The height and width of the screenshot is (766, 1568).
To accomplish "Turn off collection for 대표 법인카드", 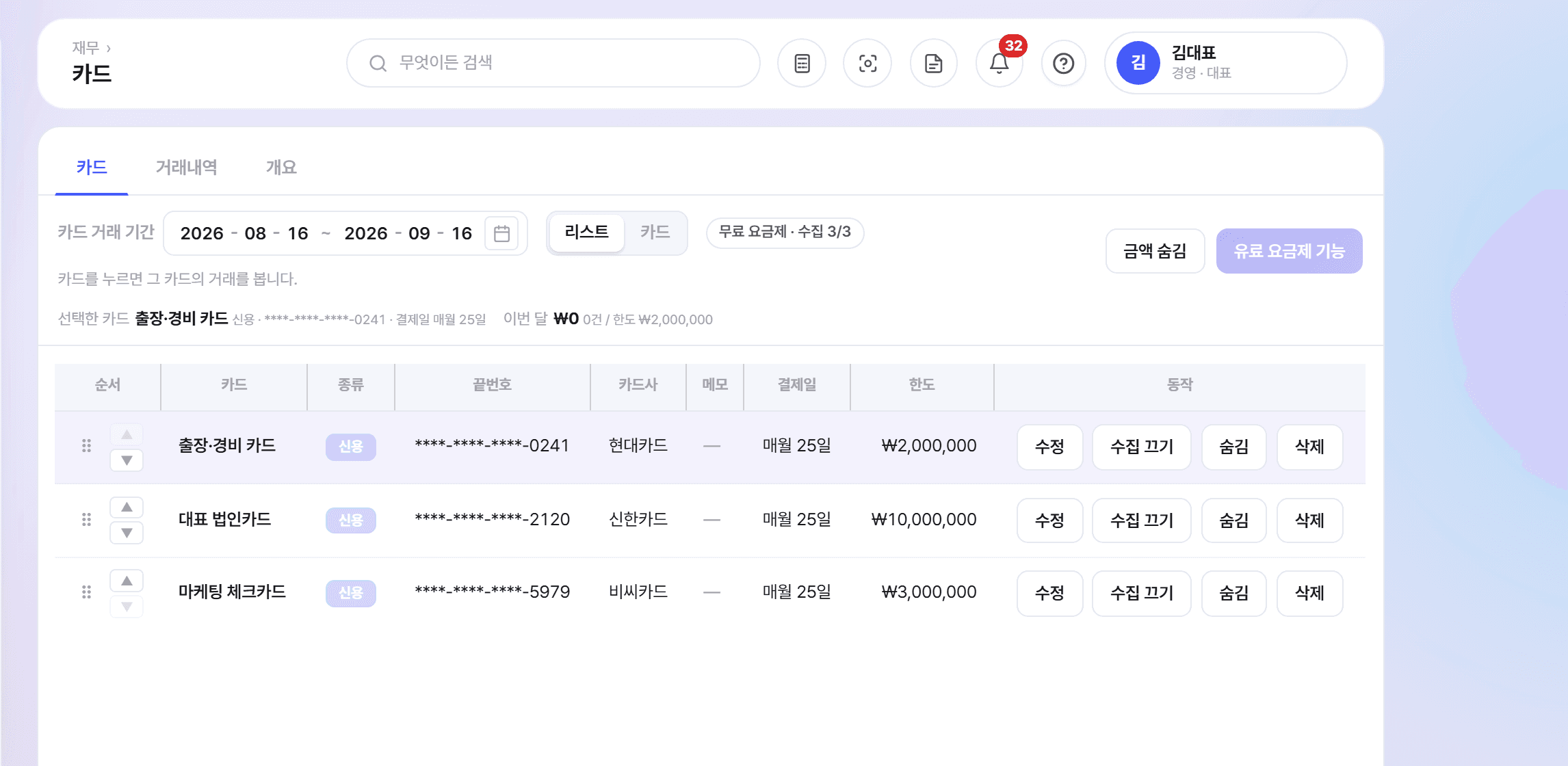I will coord(1142,520).
